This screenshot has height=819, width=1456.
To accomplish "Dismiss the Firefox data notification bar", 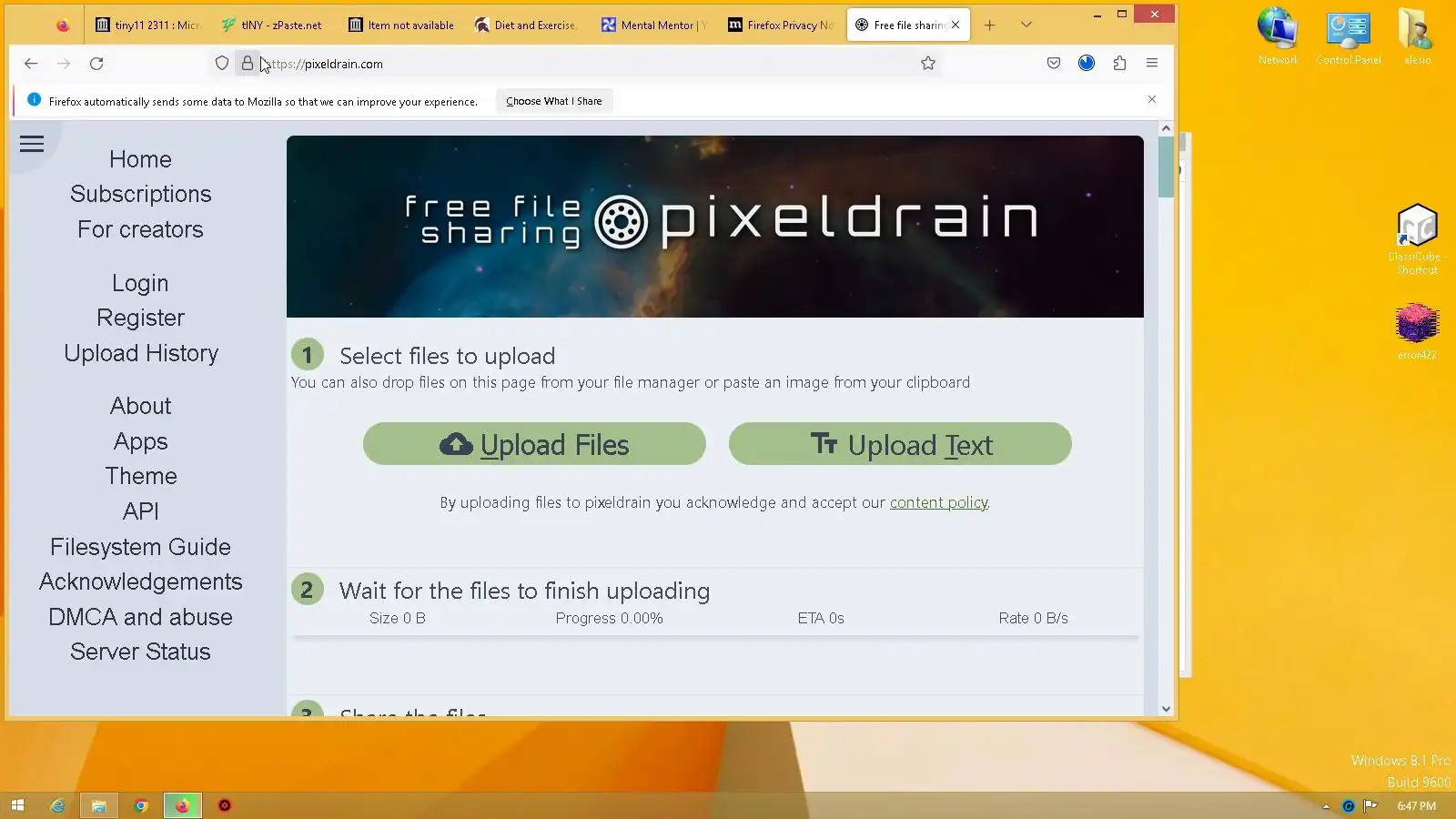I will [1152, 99].
